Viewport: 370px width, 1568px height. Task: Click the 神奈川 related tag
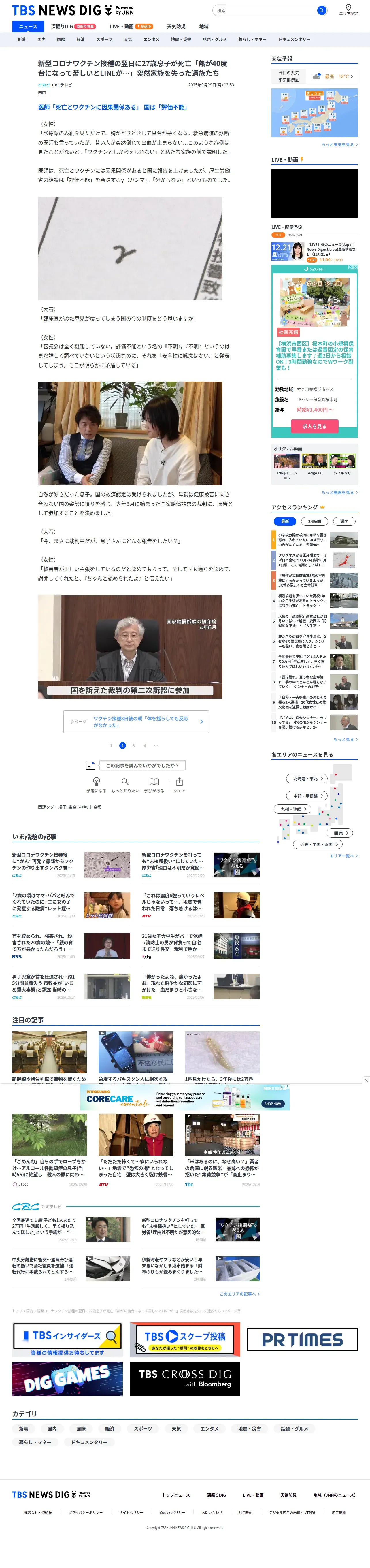pyautogui.click(x=85, y=807)
